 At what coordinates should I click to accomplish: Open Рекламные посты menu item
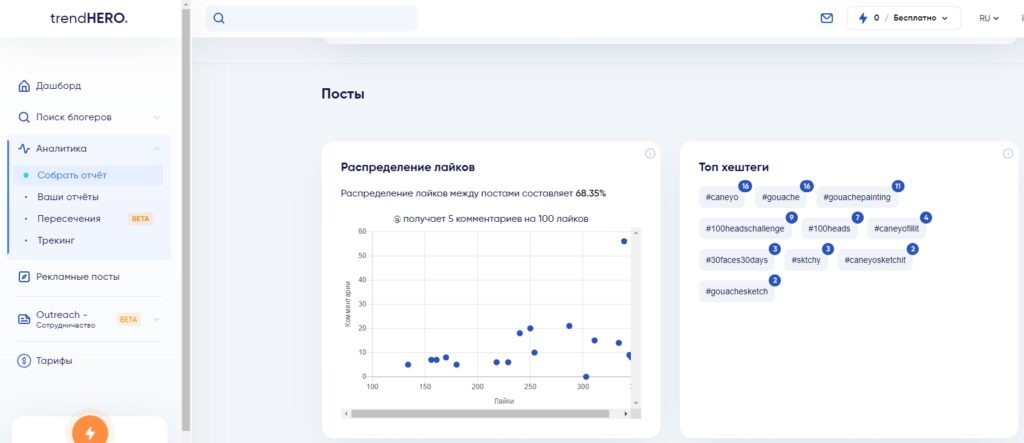[78, 276]
